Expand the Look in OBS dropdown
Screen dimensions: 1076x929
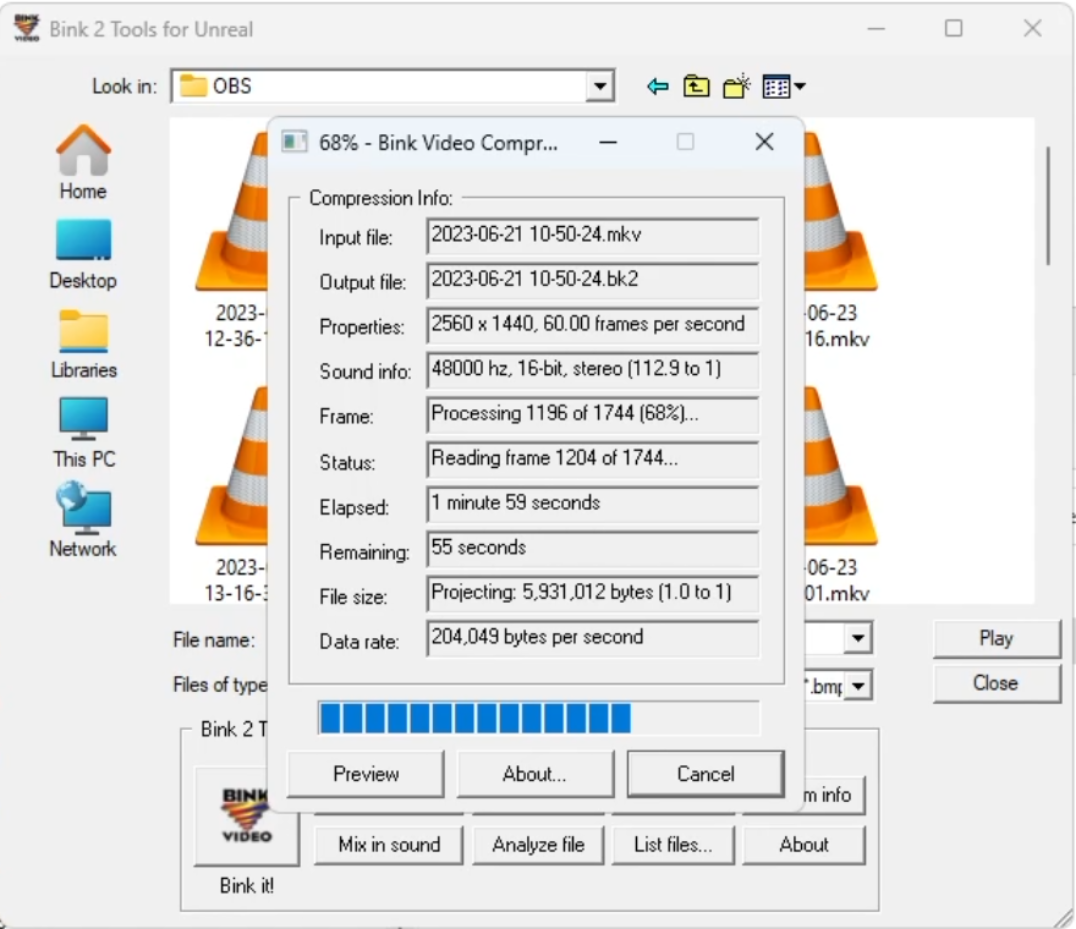[599, 87]
